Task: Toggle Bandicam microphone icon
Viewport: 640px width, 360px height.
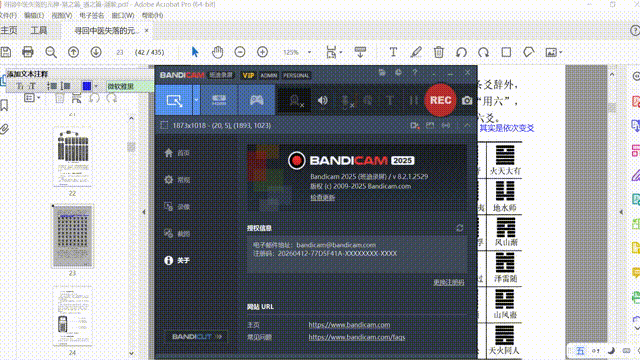Action: point(347,101)
